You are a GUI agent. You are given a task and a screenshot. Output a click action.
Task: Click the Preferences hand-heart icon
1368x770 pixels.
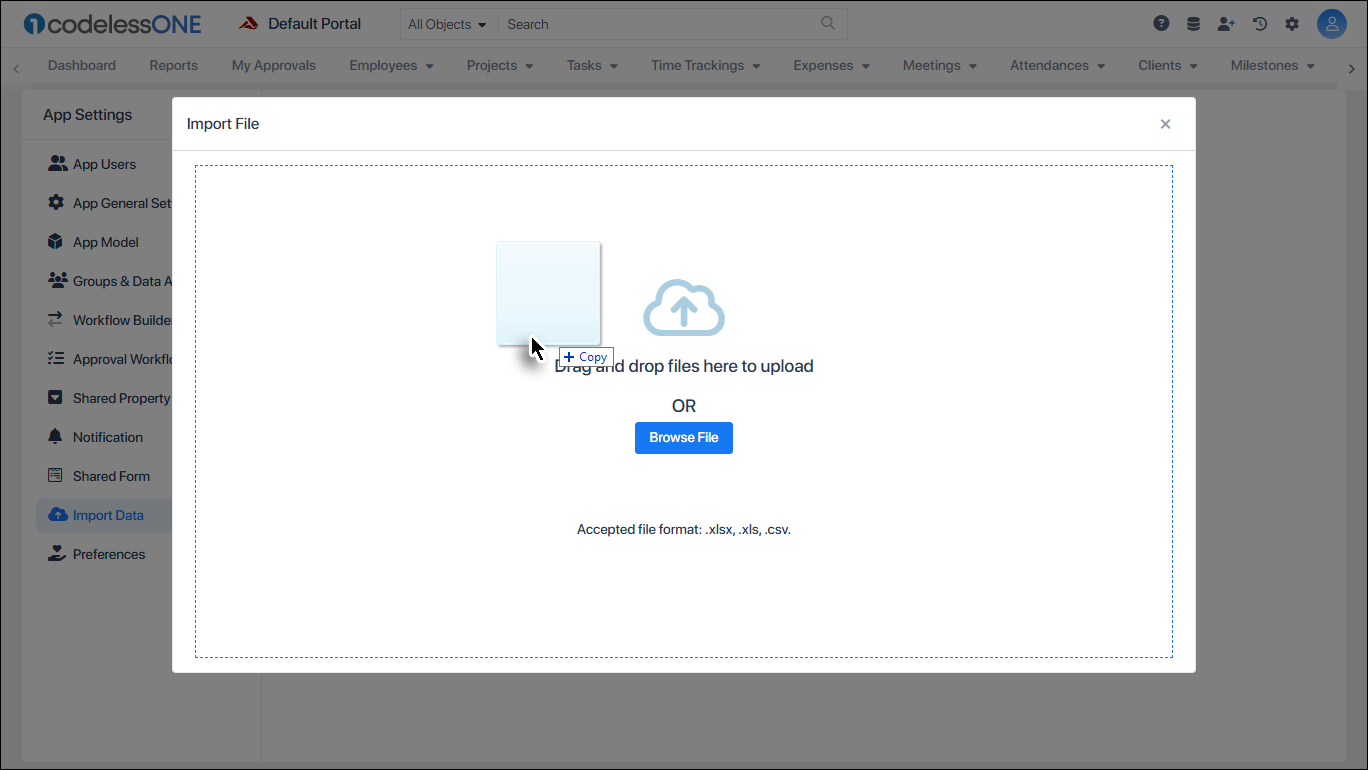click(x=57, y=554)
